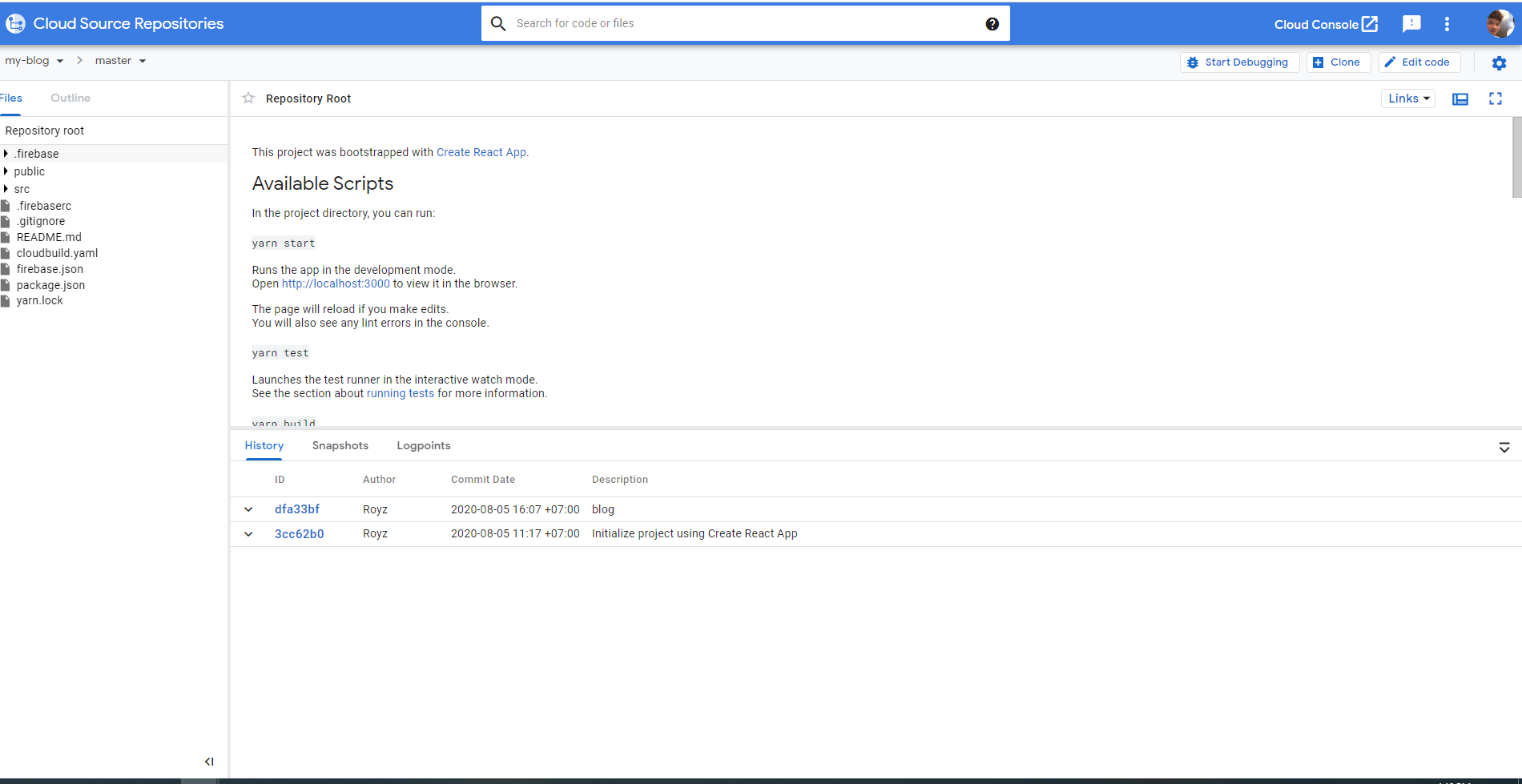Minimize the bottom history panel
This screenshot has width=1522, height=784.
click(1504, 448)
